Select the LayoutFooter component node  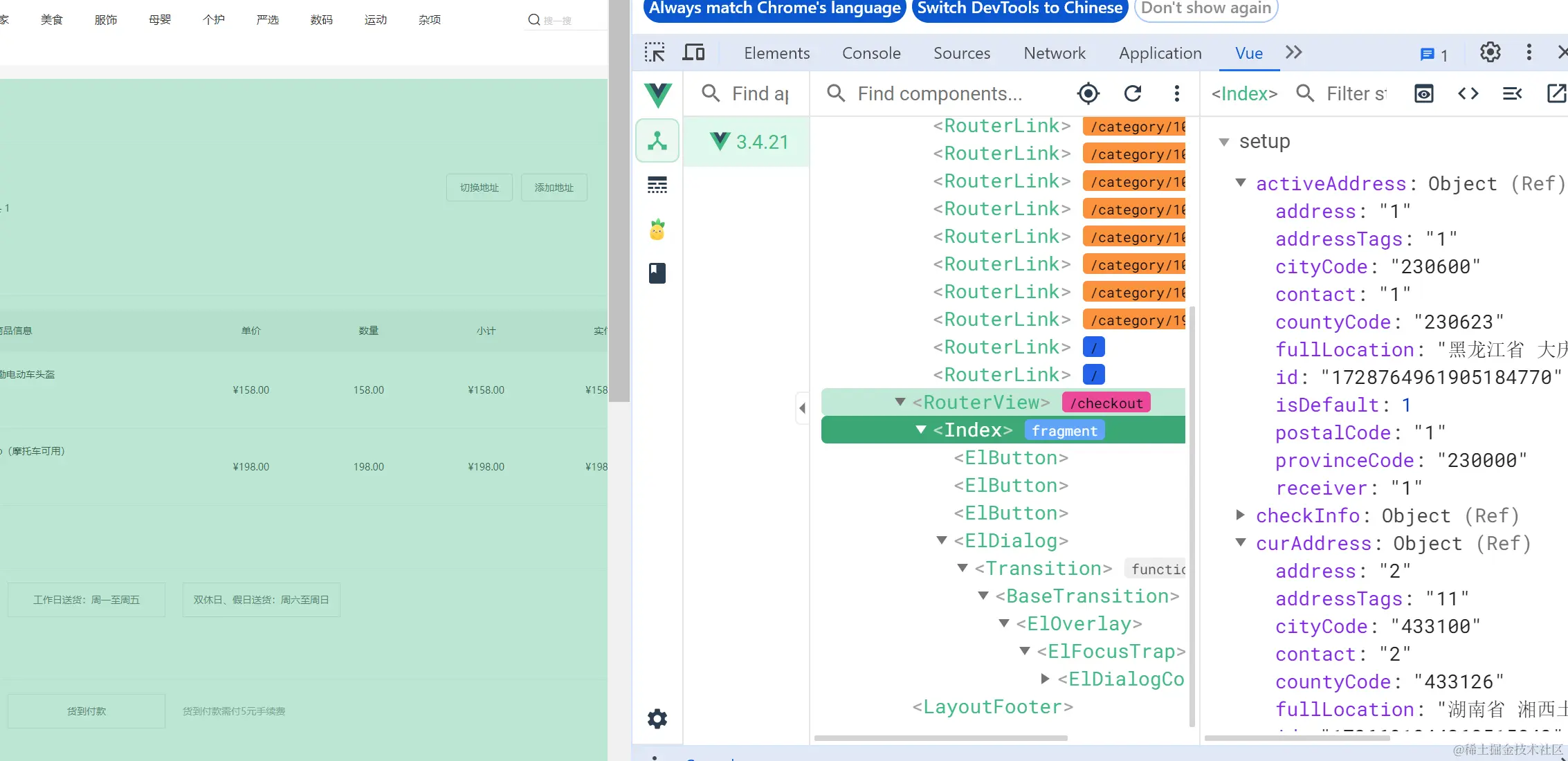point(993,707)
